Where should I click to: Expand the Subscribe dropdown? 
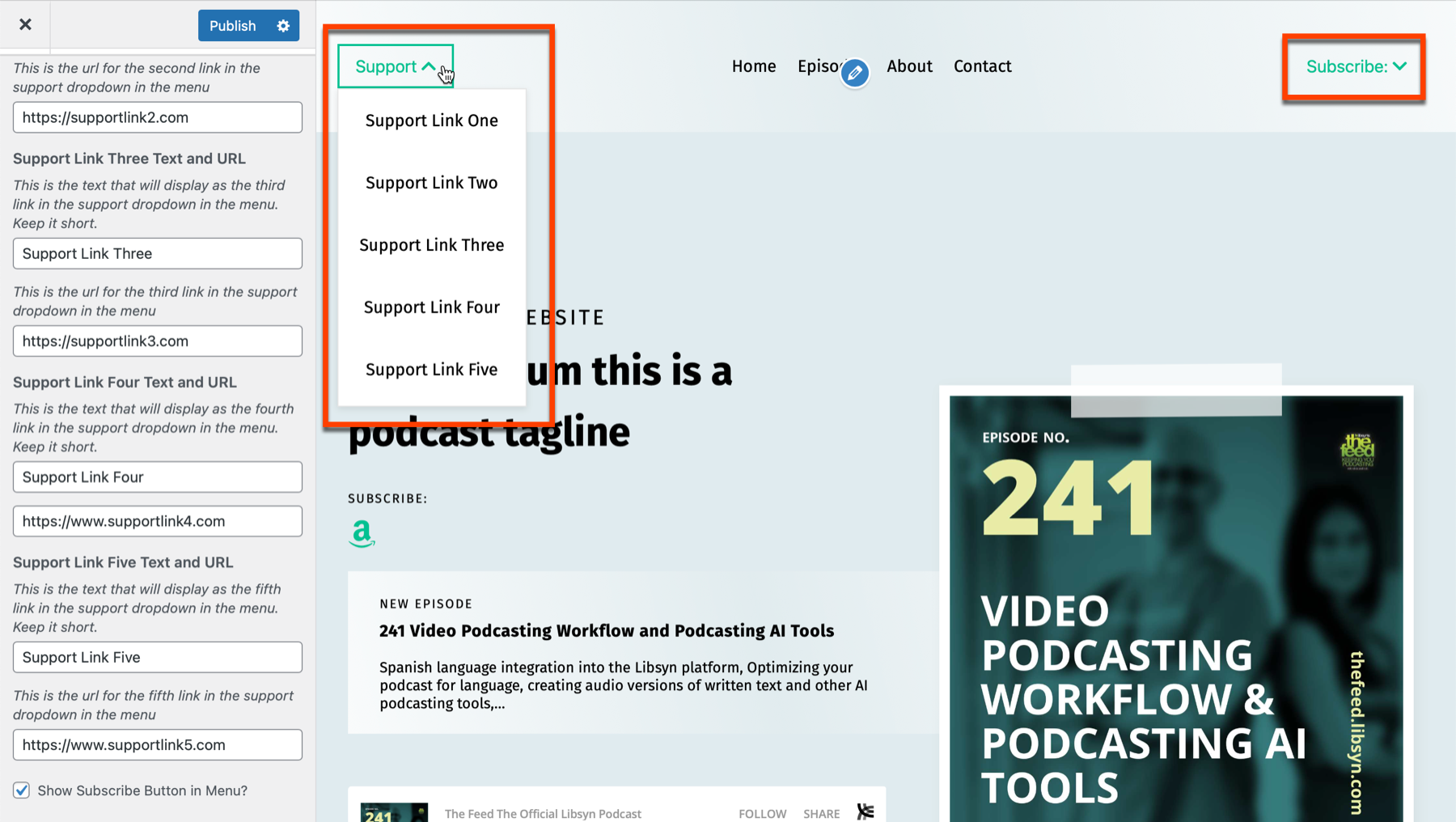pyautogui.click(x=1357, y=66)
